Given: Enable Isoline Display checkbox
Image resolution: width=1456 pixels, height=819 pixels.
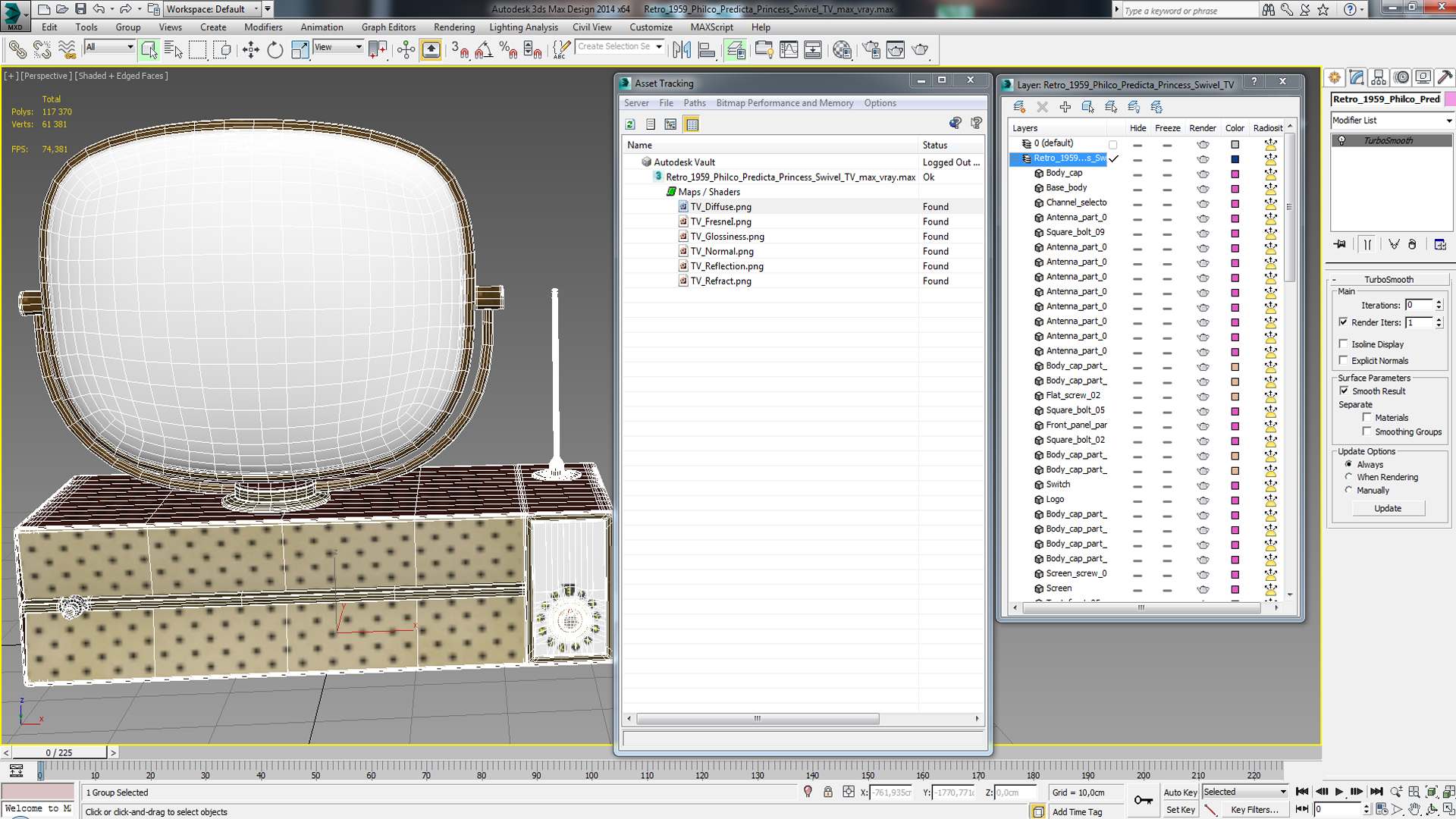Looking at the screenshot, I should pyautogui.click(x=1343, y=344).
